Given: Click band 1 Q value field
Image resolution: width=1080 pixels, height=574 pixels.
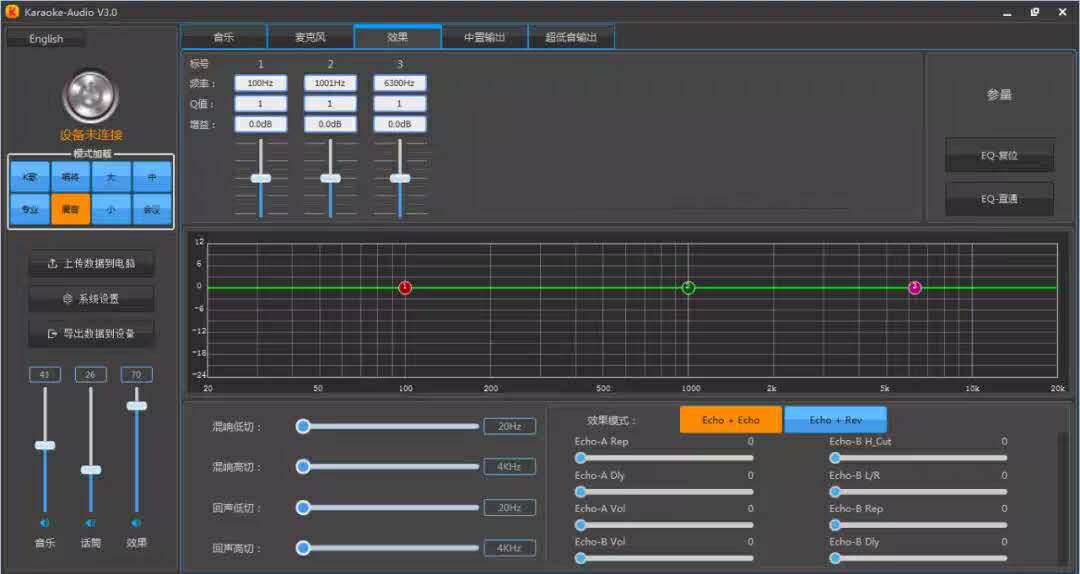Looking at the screenshot, I should click(x=260, y=104).
